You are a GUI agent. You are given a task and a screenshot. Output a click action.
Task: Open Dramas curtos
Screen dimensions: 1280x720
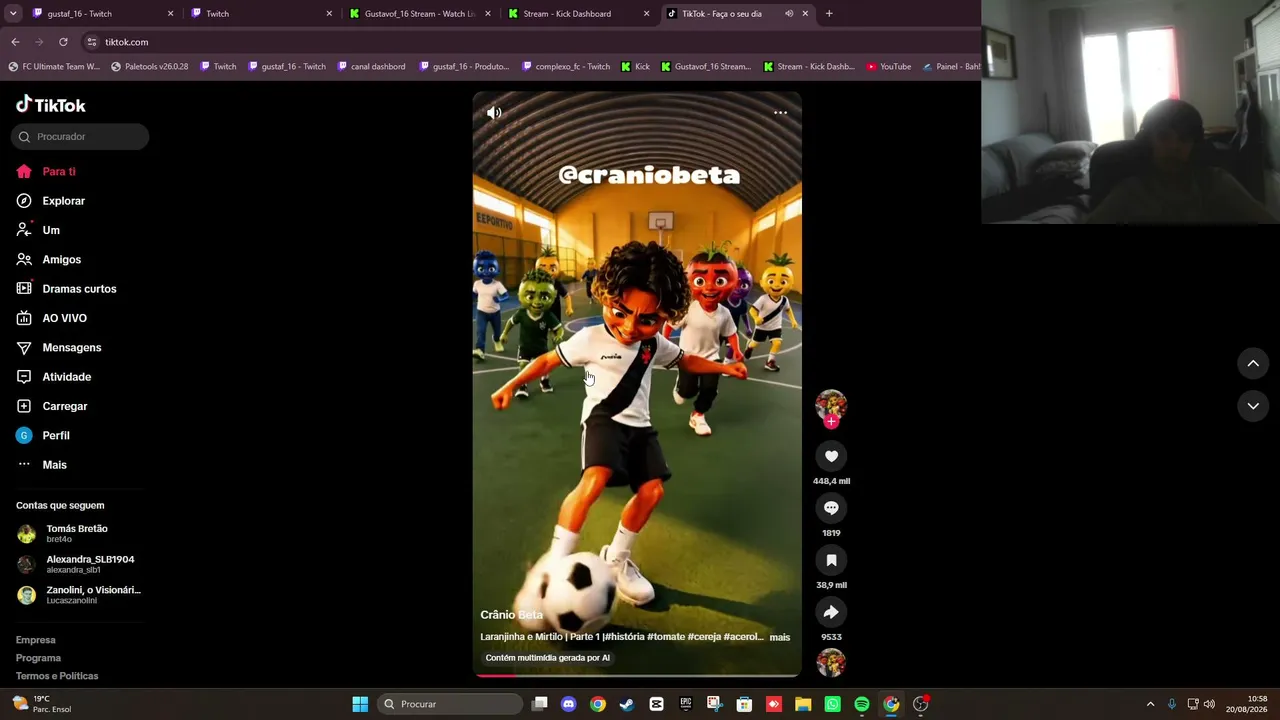(x=80, y=289)
